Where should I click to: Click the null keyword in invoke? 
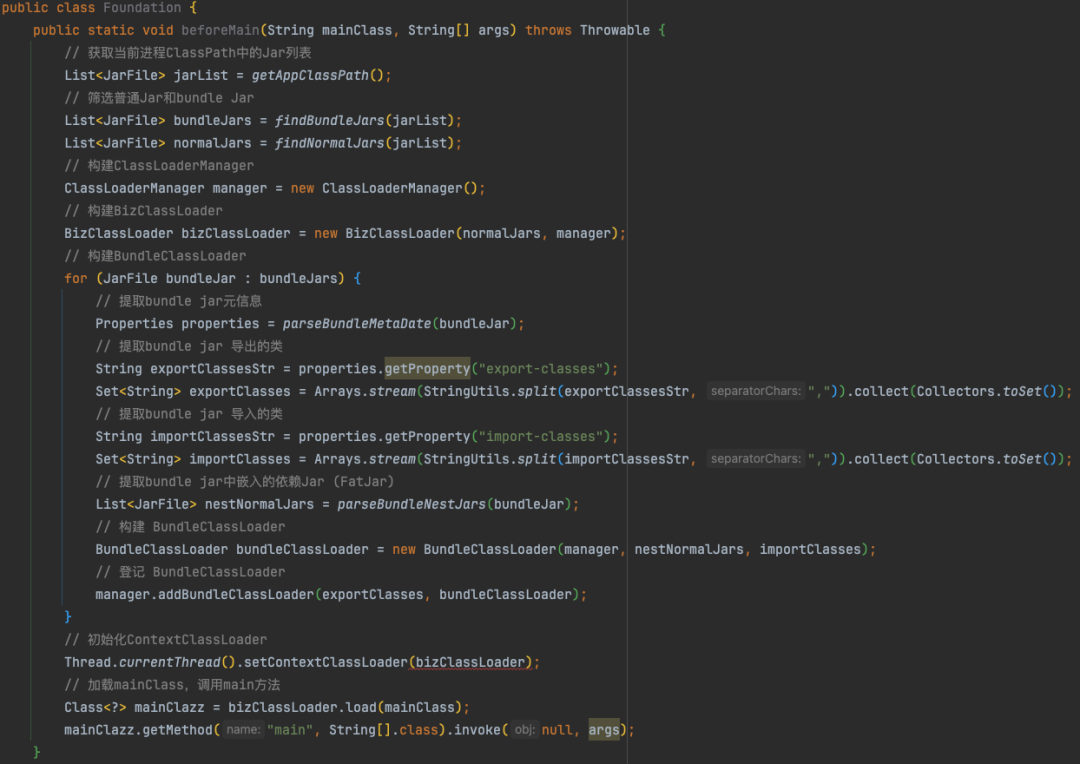click(557, 730)
